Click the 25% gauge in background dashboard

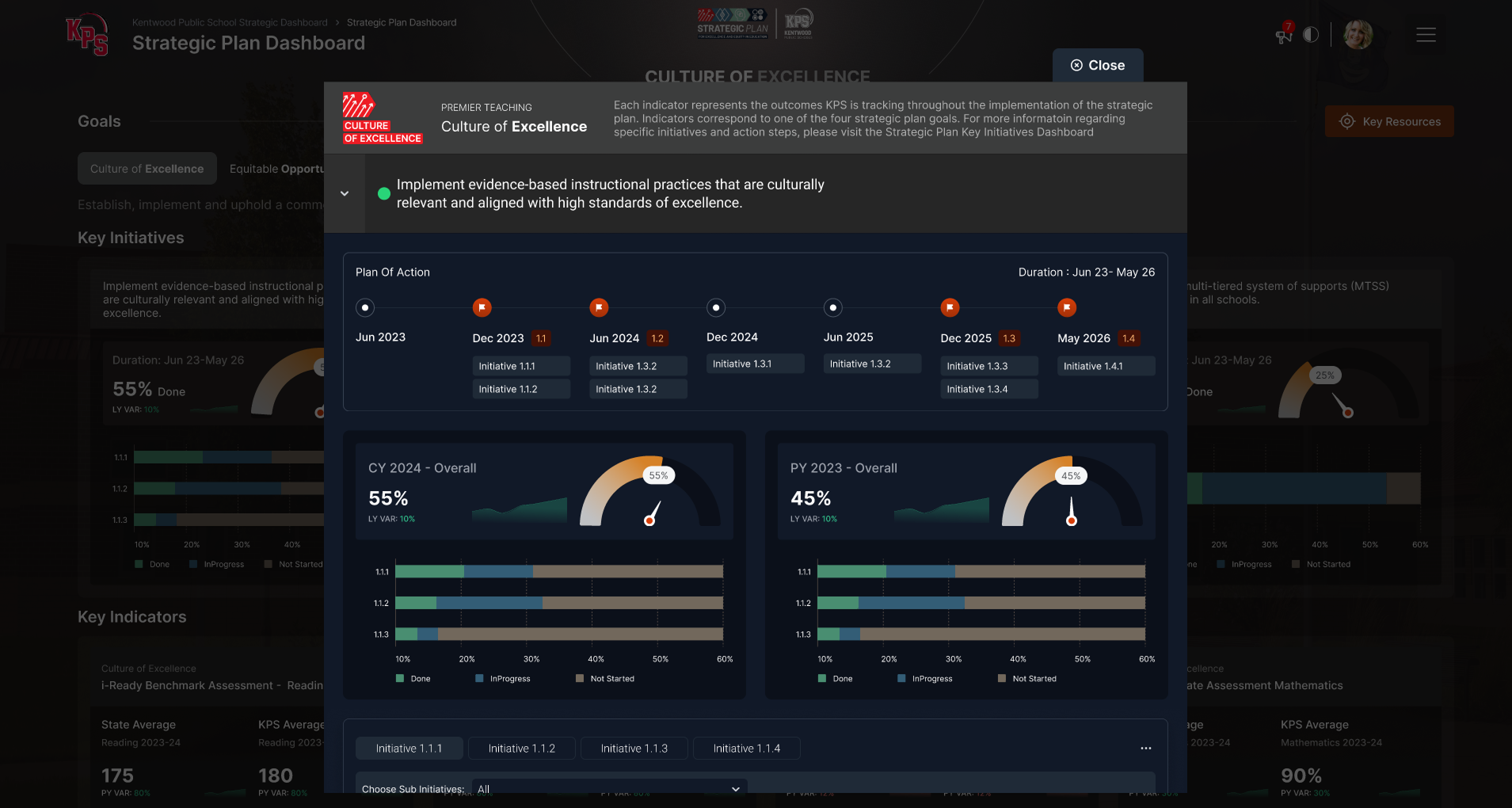(x=1348, y=390)
